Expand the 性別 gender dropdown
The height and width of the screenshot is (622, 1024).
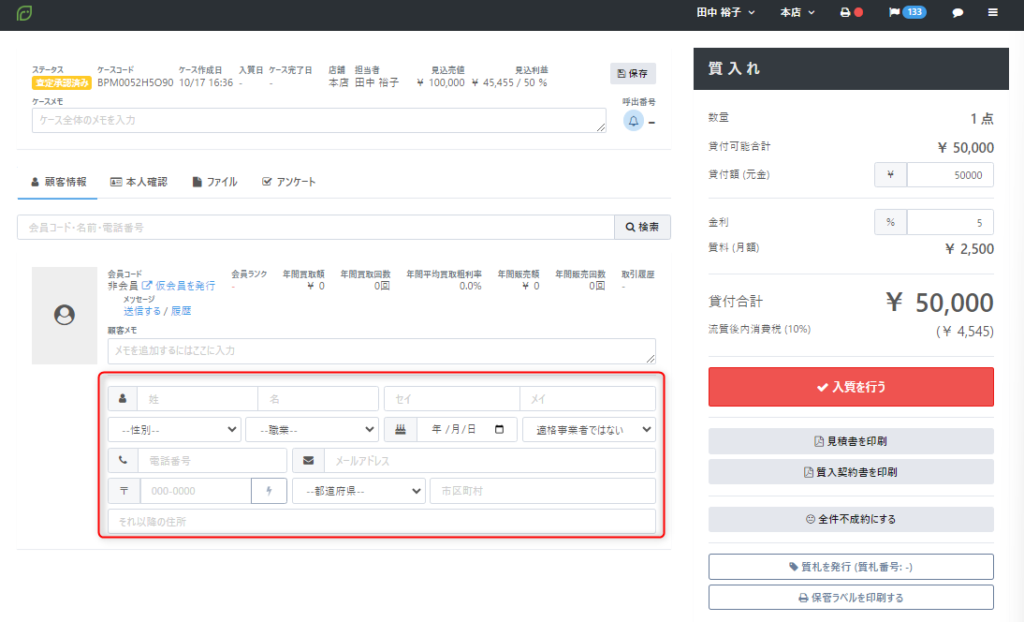[174, 429]
